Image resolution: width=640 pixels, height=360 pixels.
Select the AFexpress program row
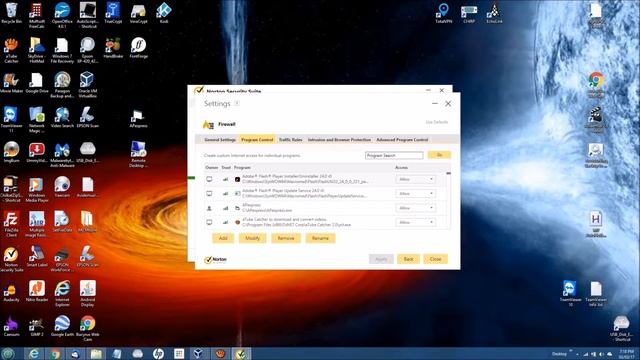[x=325, y=208]
